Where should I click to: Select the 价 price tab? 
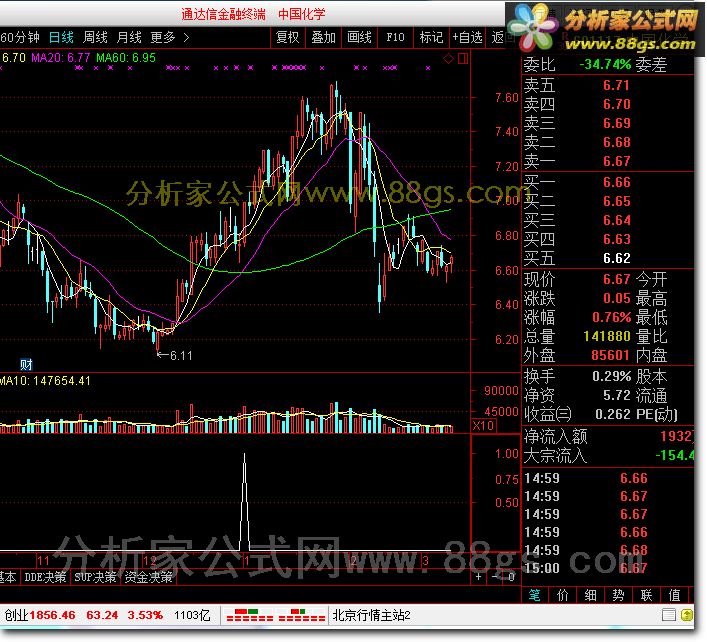coord(563,595)
